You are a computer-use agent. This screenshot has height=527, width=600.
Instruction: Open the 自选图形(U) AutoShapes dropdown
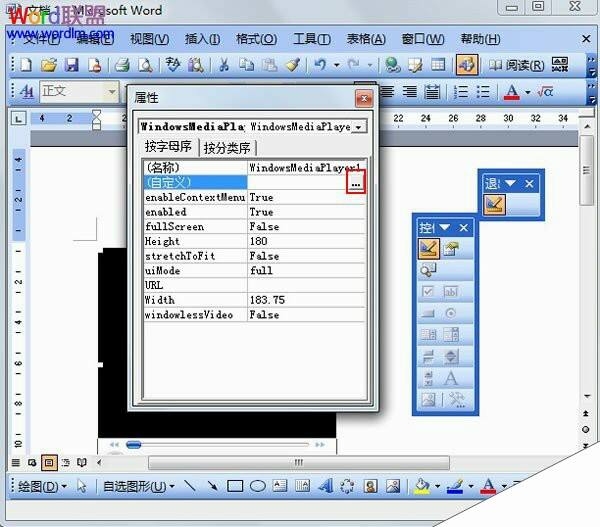point(139,486)
